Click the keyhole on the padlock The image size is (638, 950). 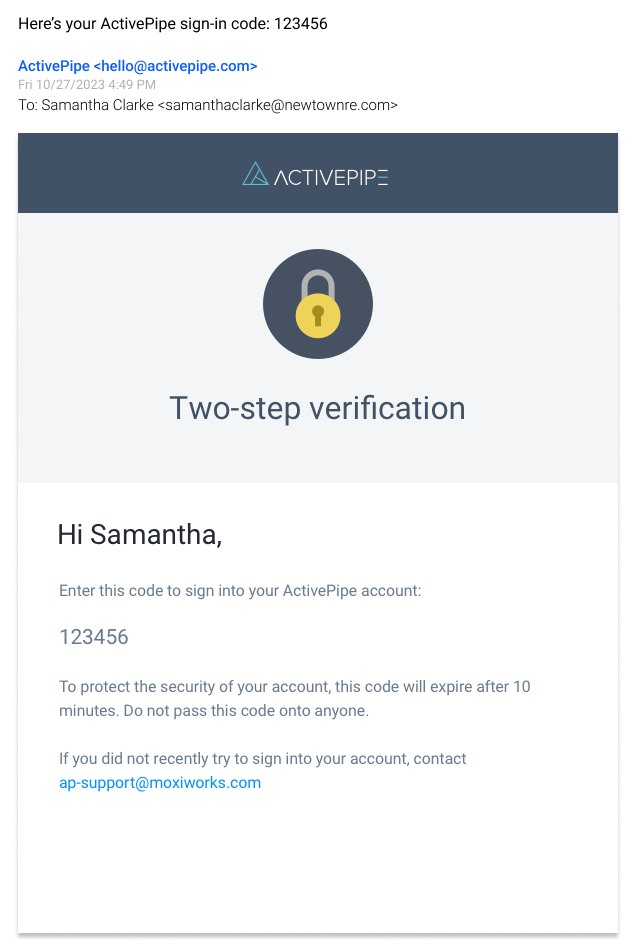[318, 316]
